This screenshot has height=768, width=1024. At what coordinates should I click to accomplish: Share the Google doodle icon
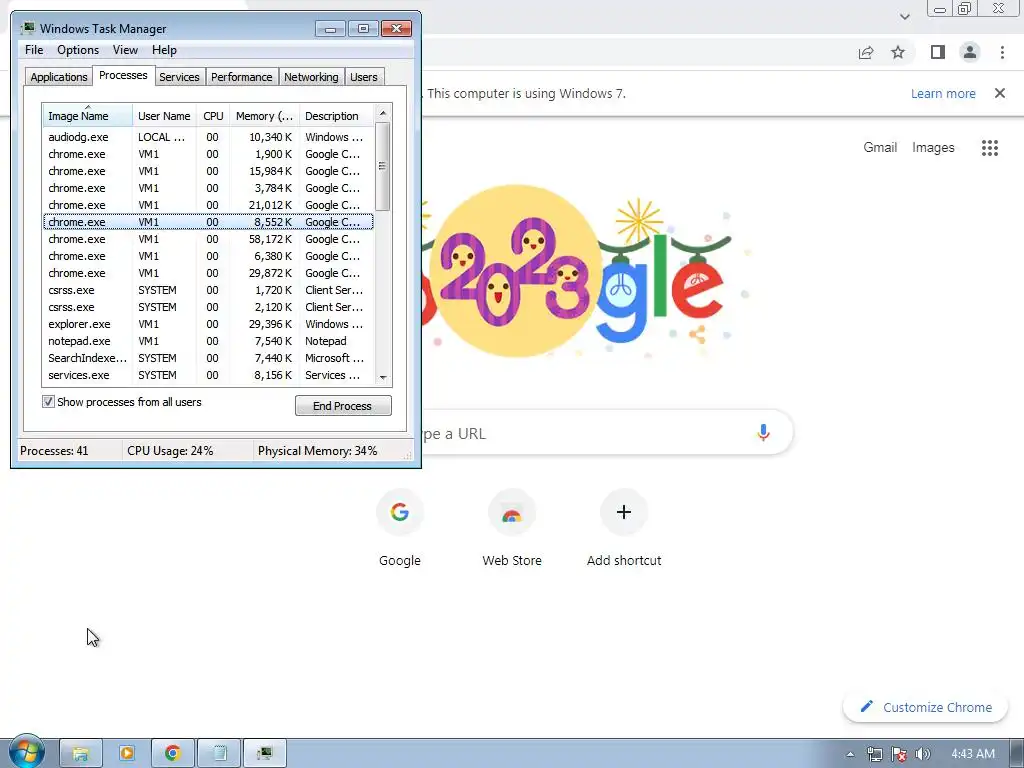point(696,335)
